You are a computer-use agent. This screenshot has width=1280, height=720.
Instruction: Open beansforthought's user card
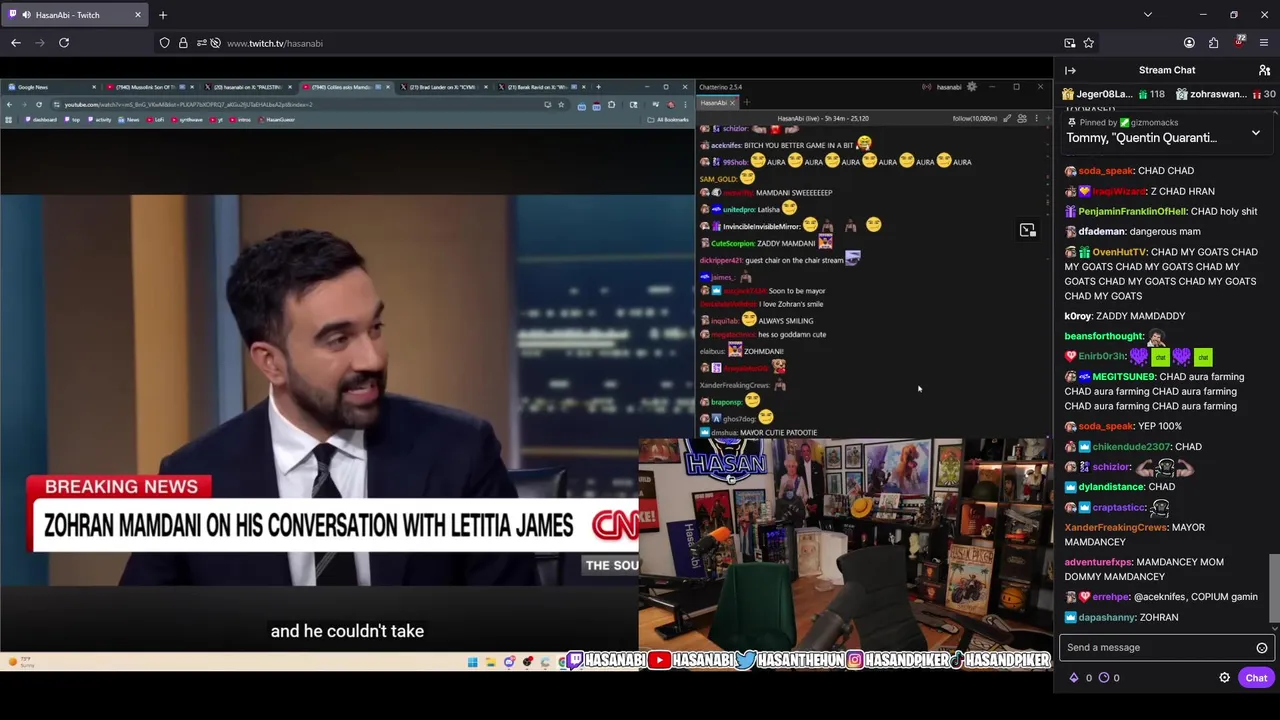pyautogui.click(x=1104, y=336)
